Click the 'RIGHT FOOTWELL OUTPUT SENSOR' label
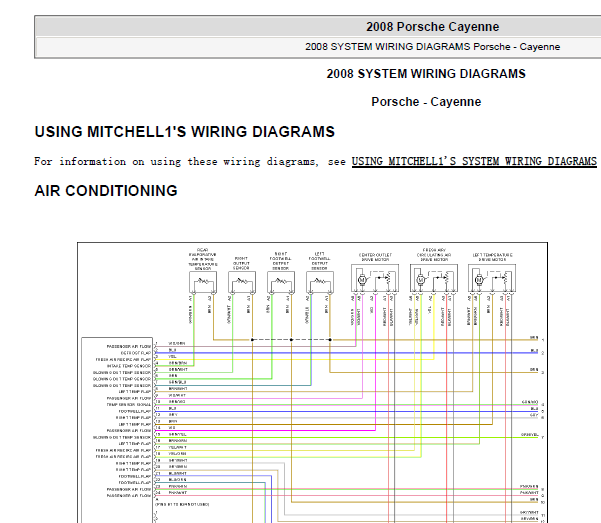Viewport: 601px width, 523px height. click(280, 261)
